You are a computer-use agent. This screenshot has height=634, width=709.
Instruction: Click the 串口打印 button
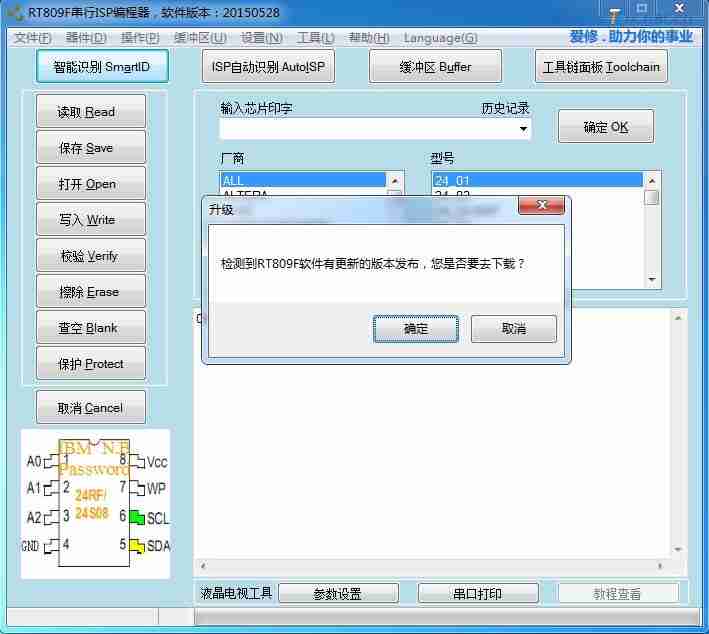477,594
